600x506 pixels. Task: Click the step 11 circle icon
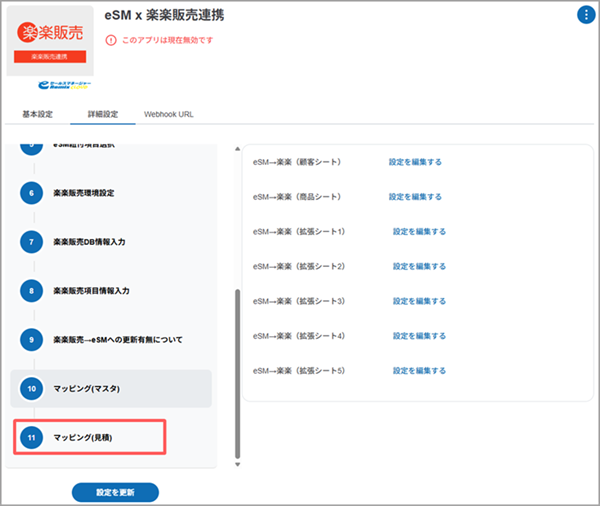tap(31, 437)
